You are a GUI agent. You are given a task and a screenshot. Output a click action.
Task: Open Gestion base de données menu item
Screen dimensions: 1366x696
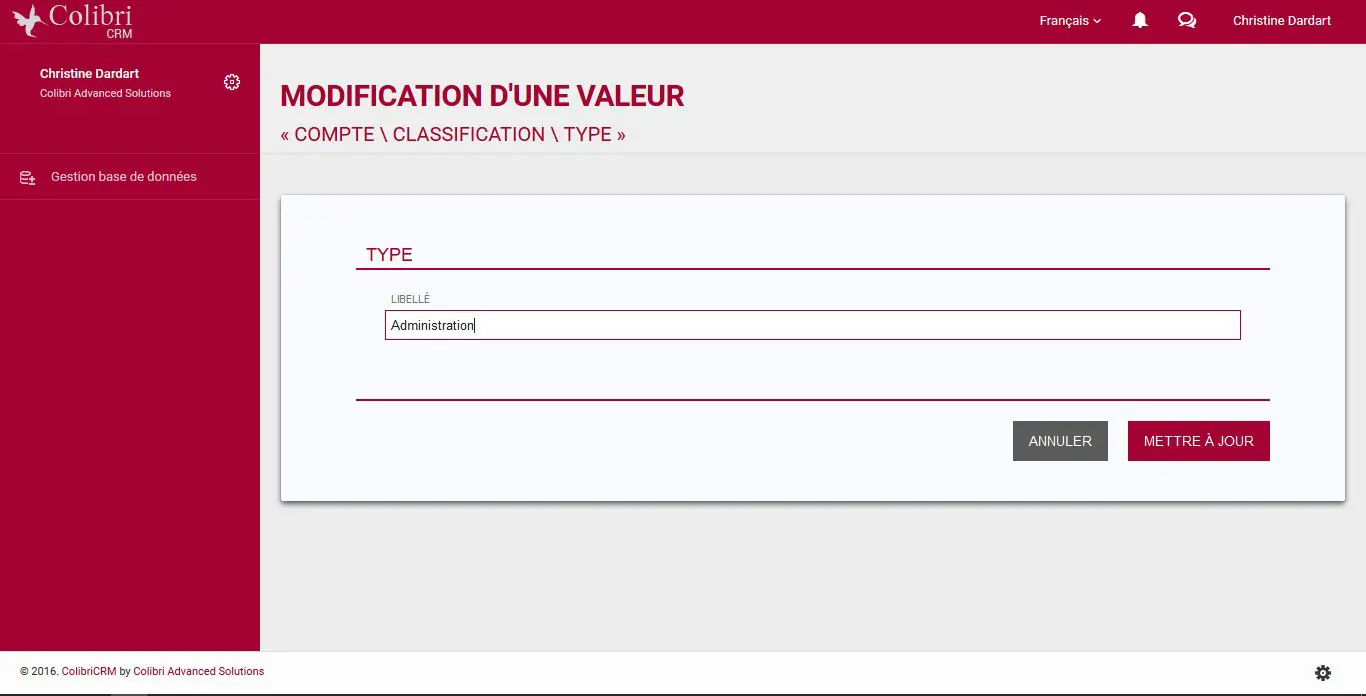[x=130, y=177]
